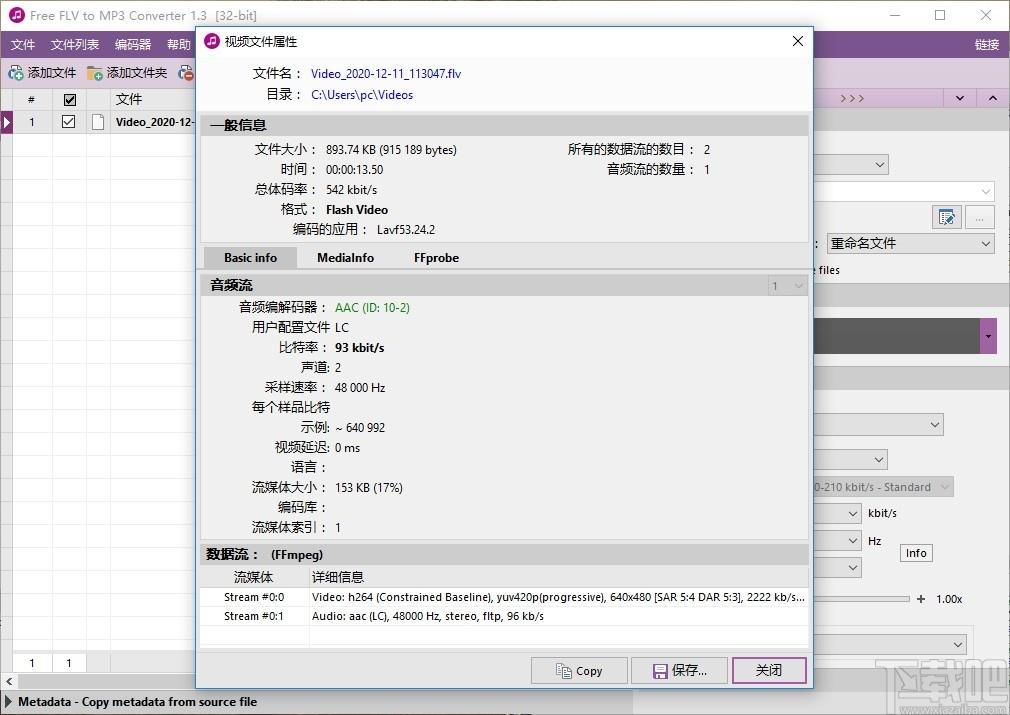Click the 893.74 KB file size value
Image resolution: width=1010 pixels, height=715 pixels.
[x=391, y=150]
